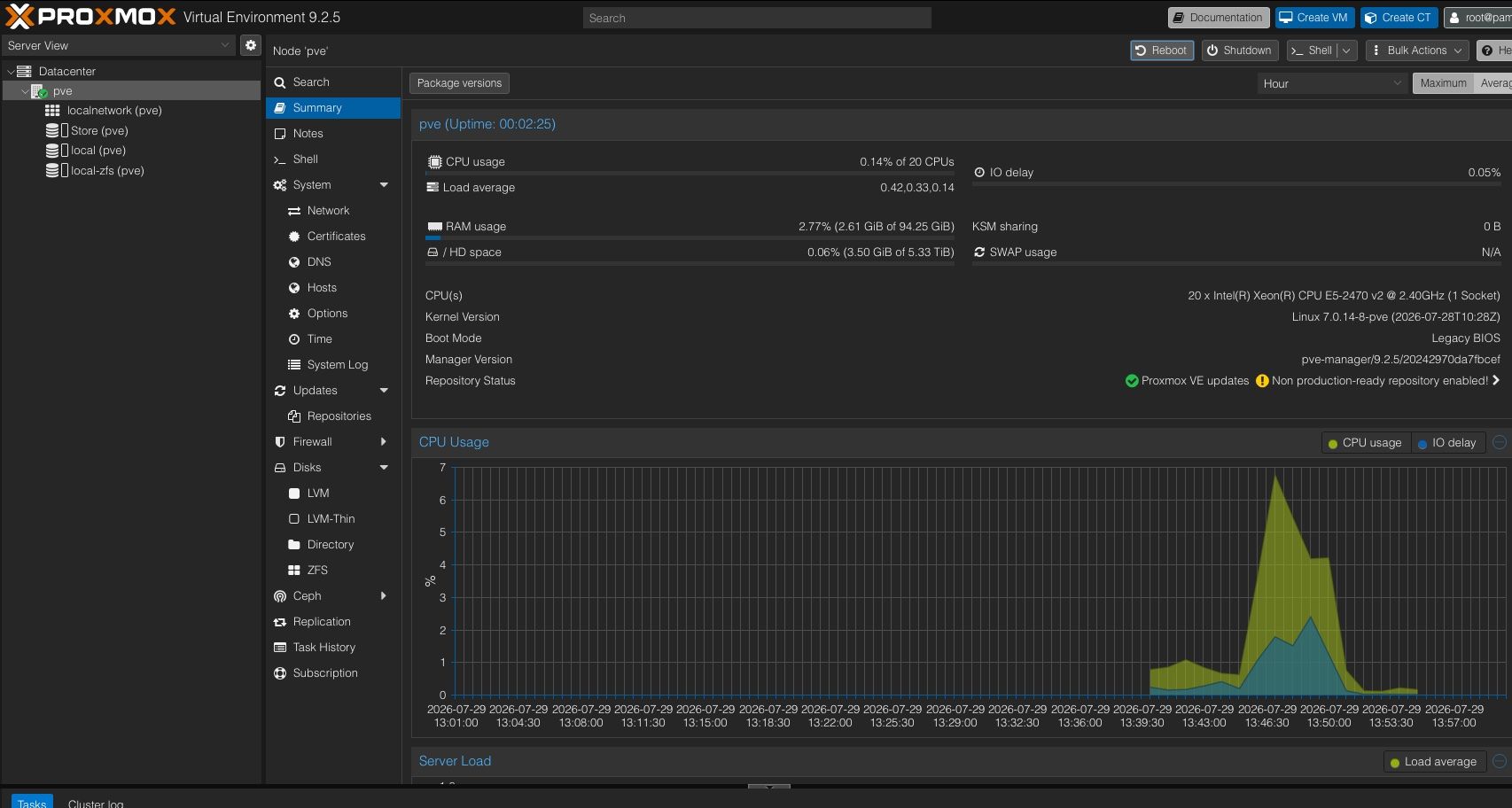Image resolution: width=1512 pixels, height=808 pixels.
Task: Toggle the CPU usage legend series
Action: [1365, 443]
